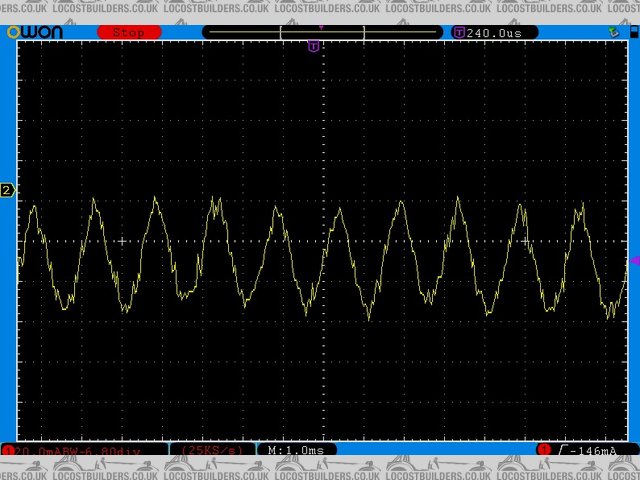Screen dimensions: 640x480
Task: Click the red Stop run-status indicator
Action: (x=128, y=32)
